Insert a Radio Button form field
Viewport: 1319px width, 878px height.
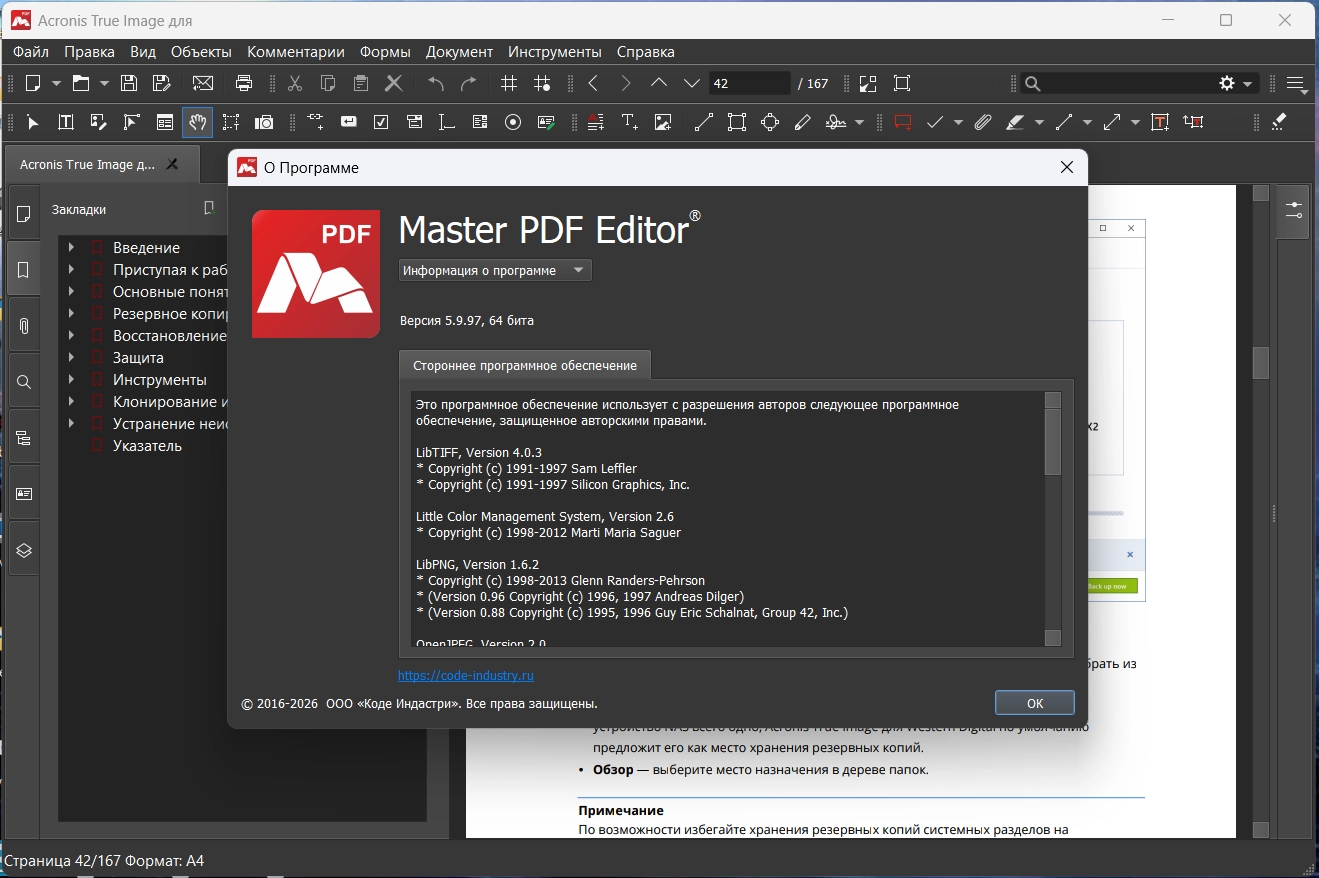pos(513,122)
